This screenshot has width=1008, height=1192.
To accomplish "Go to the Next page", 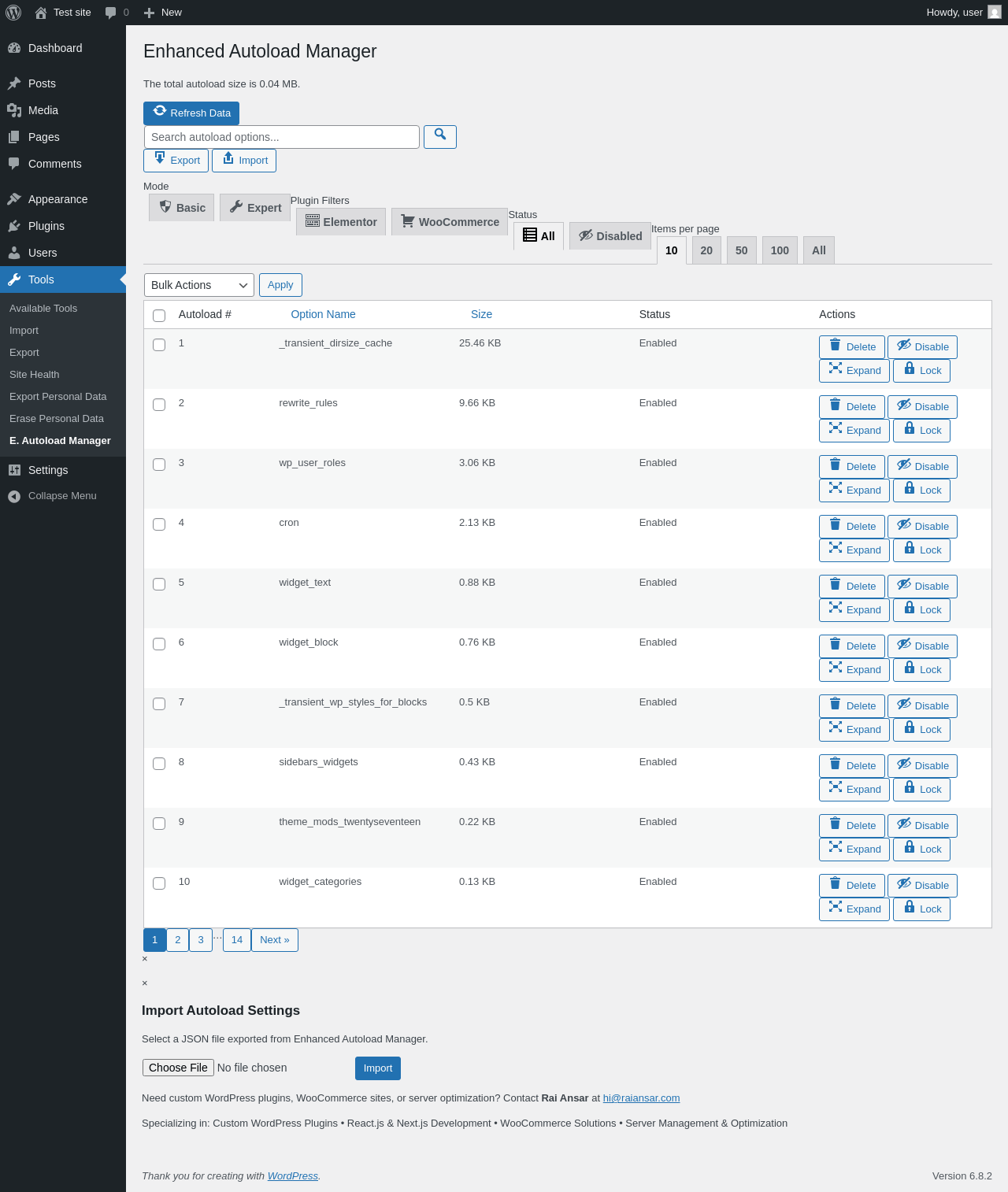I will coord(275,940).
